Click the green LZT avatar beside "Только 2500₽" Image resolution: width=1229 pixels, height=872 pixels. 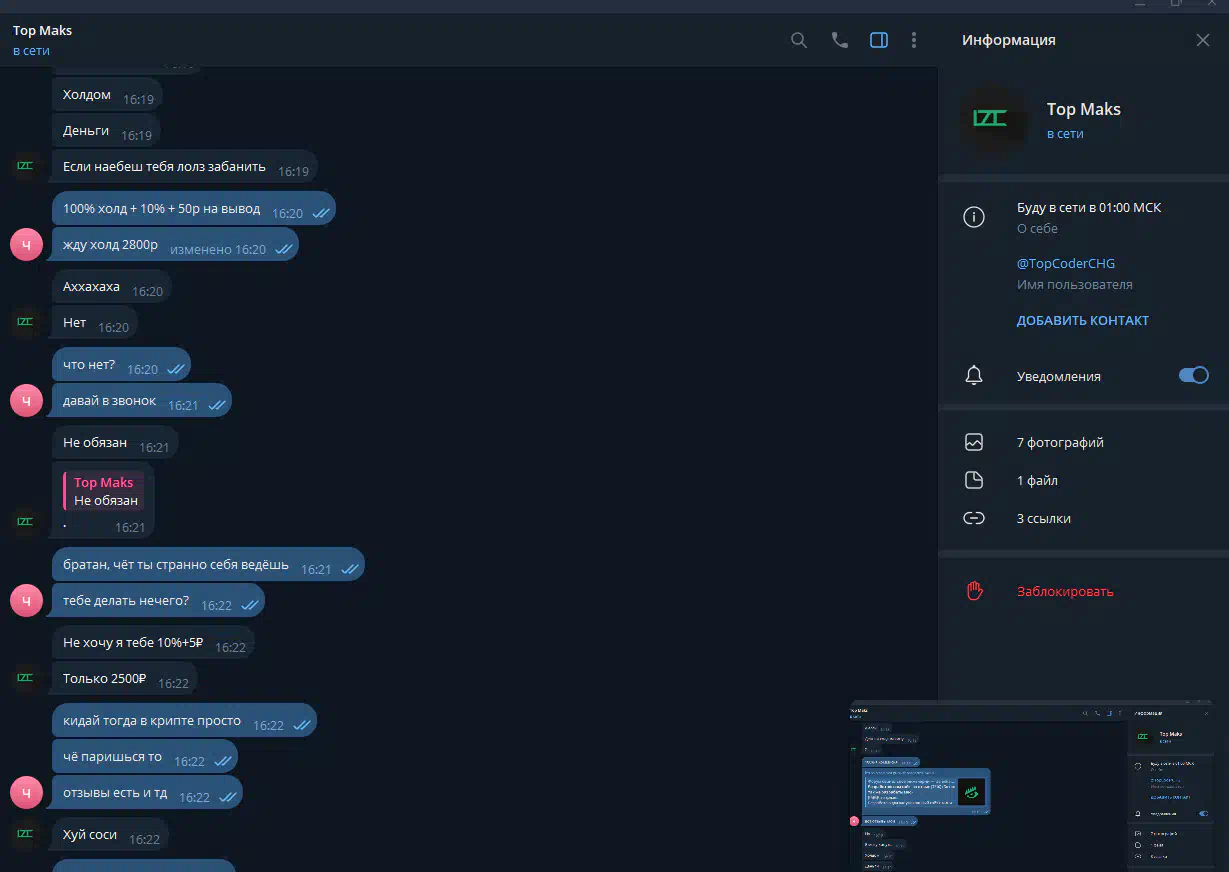(x=26, y=678)
